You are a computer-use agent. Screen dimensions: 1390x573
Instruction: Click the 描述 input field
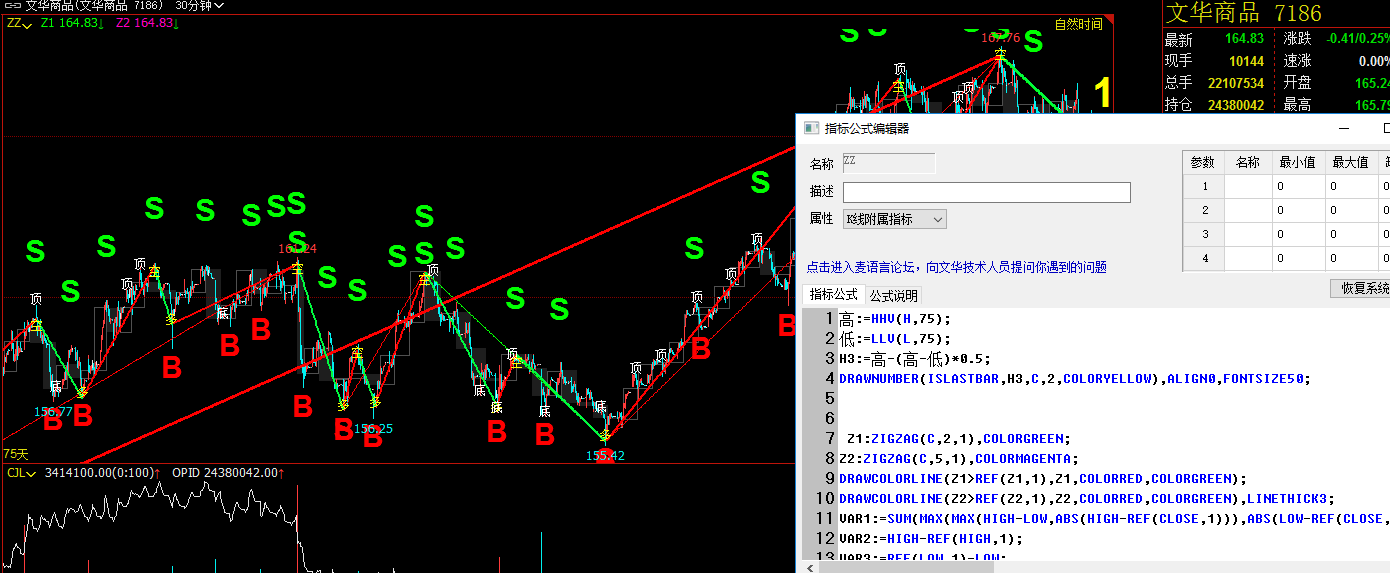pos(987,192)
